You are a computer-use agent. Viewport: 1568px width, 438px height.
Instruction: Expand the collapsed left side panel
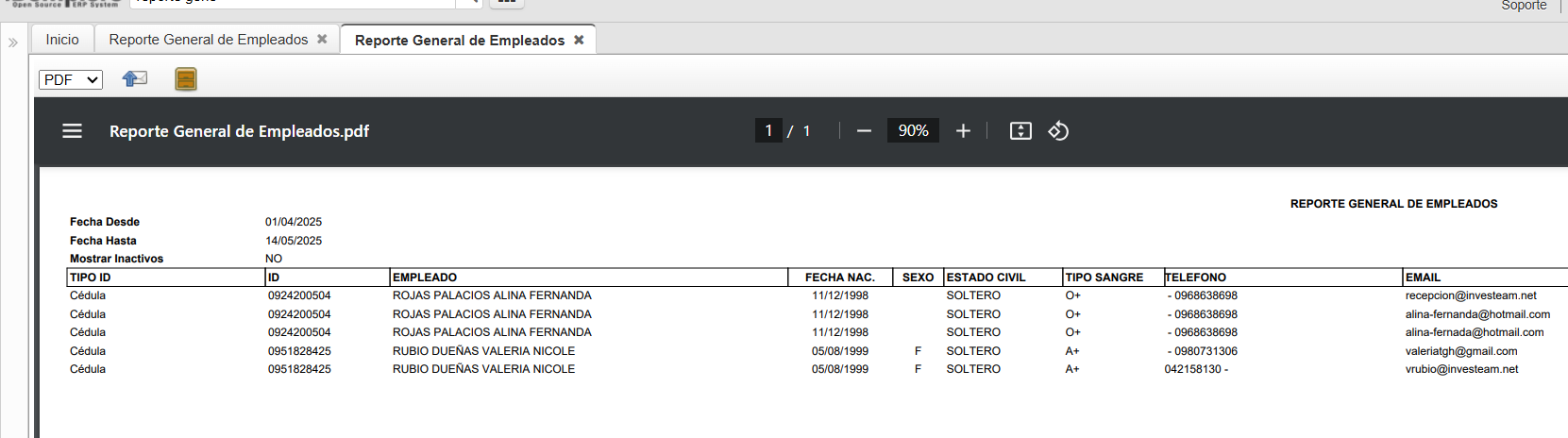coord(13,42)
